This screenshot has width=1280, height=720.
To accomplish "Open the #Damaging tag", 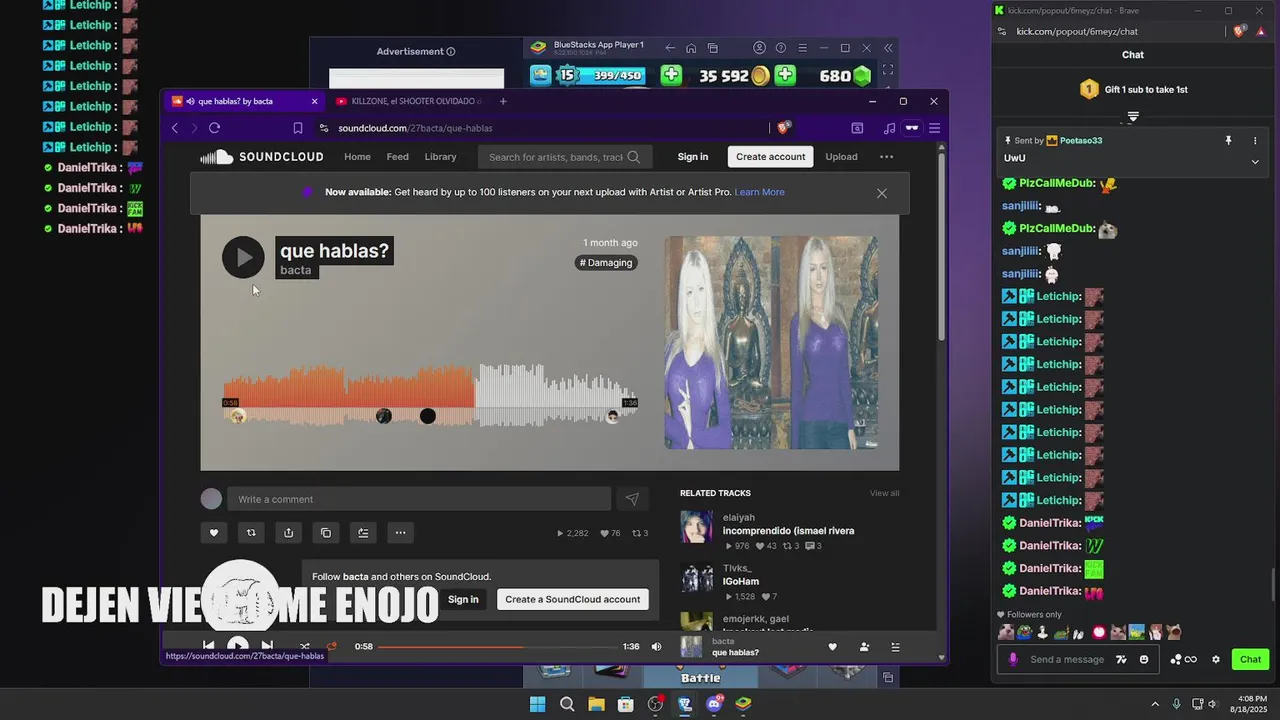I will [607, 263].
